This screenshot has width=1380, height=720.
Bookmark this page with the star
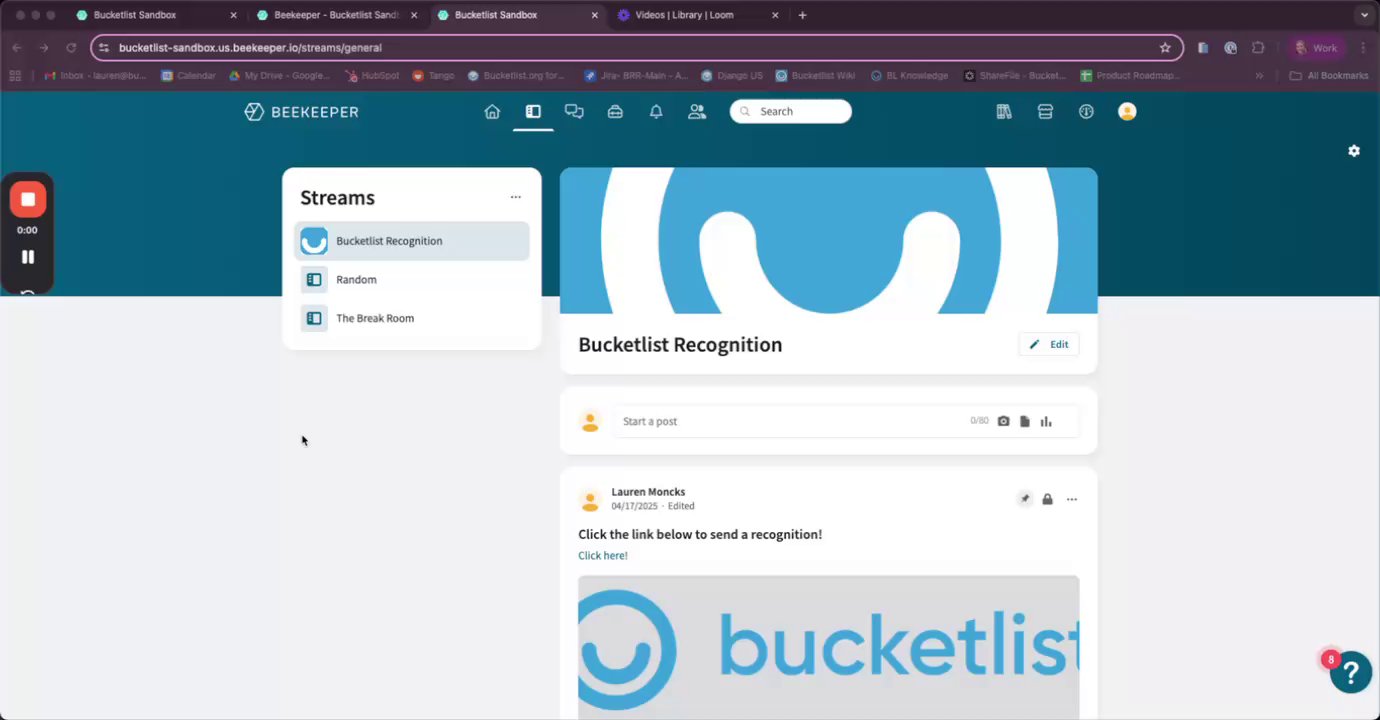coord(1165,48)
